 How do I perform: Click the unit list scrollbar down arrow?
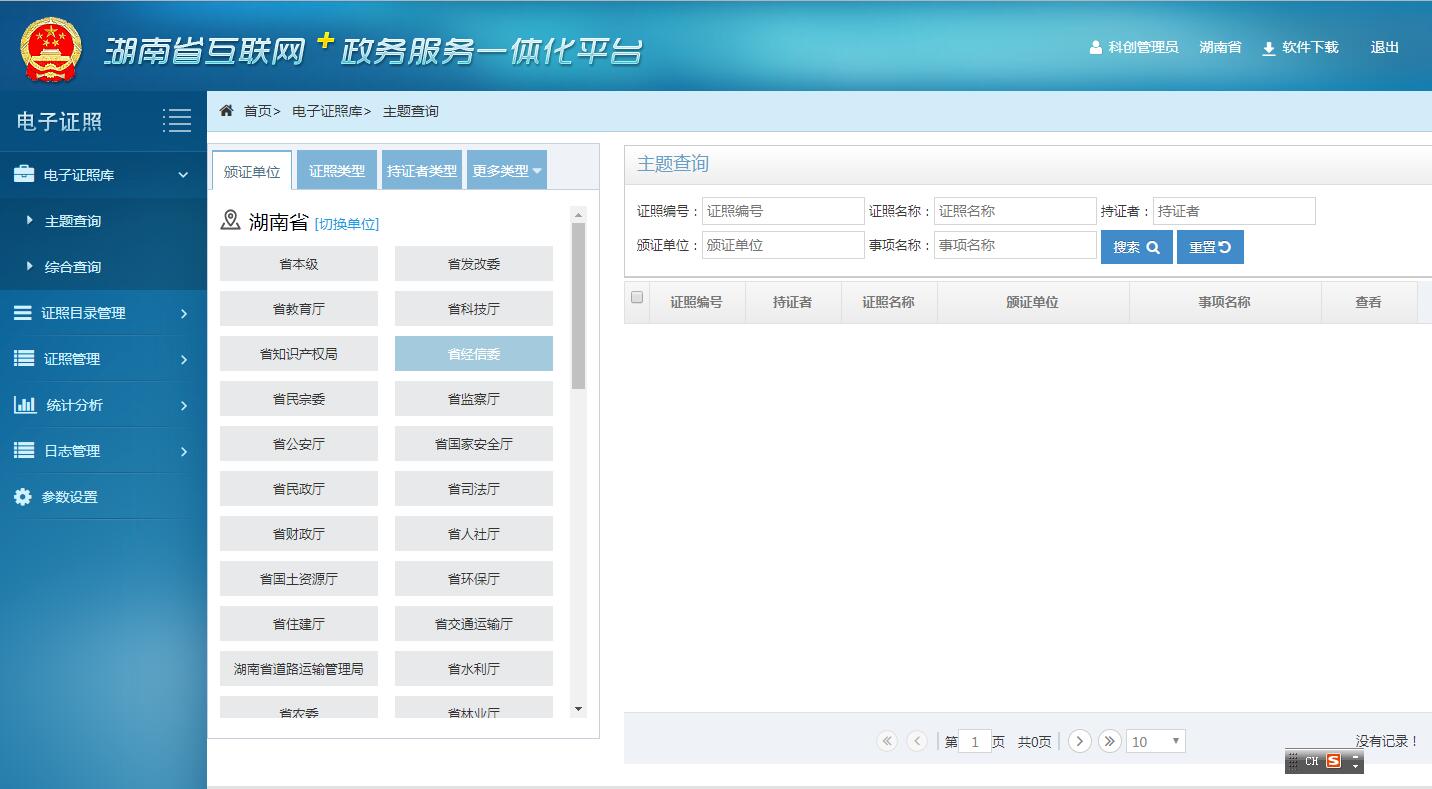pyautogui.click(x=578, y=709)
